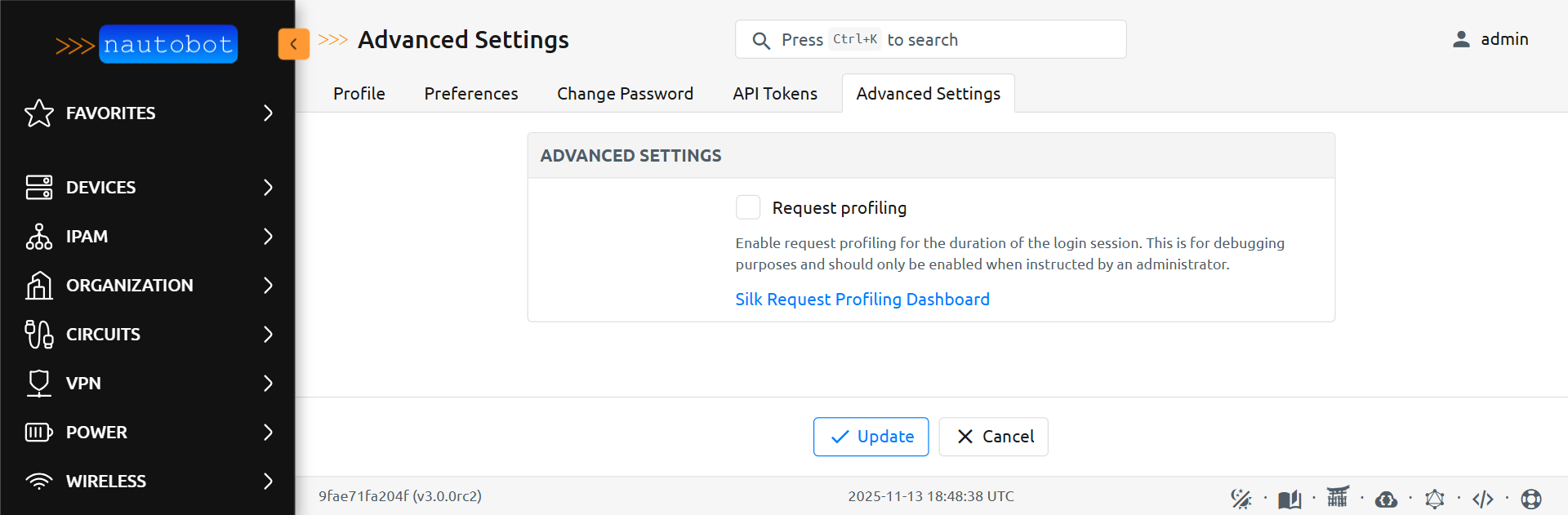This screenshot has width=1568, height=515.
Task: Collapse sidebar with orange arrow button
Action: (294, 44)
